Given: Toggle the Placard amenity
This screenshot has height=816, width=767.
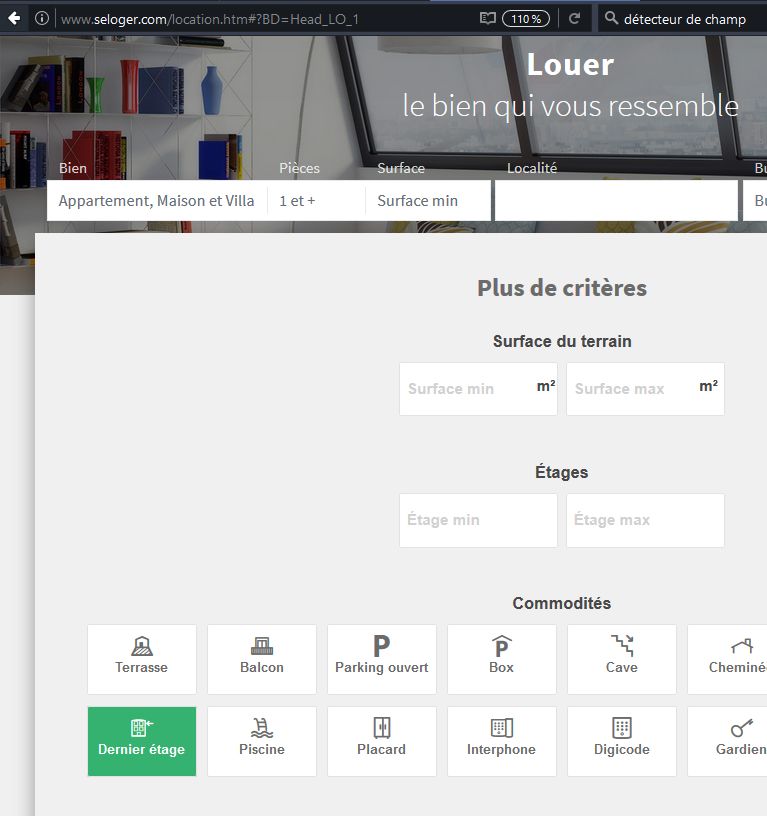Looking at the screenshot, I should tap(382, 741).
